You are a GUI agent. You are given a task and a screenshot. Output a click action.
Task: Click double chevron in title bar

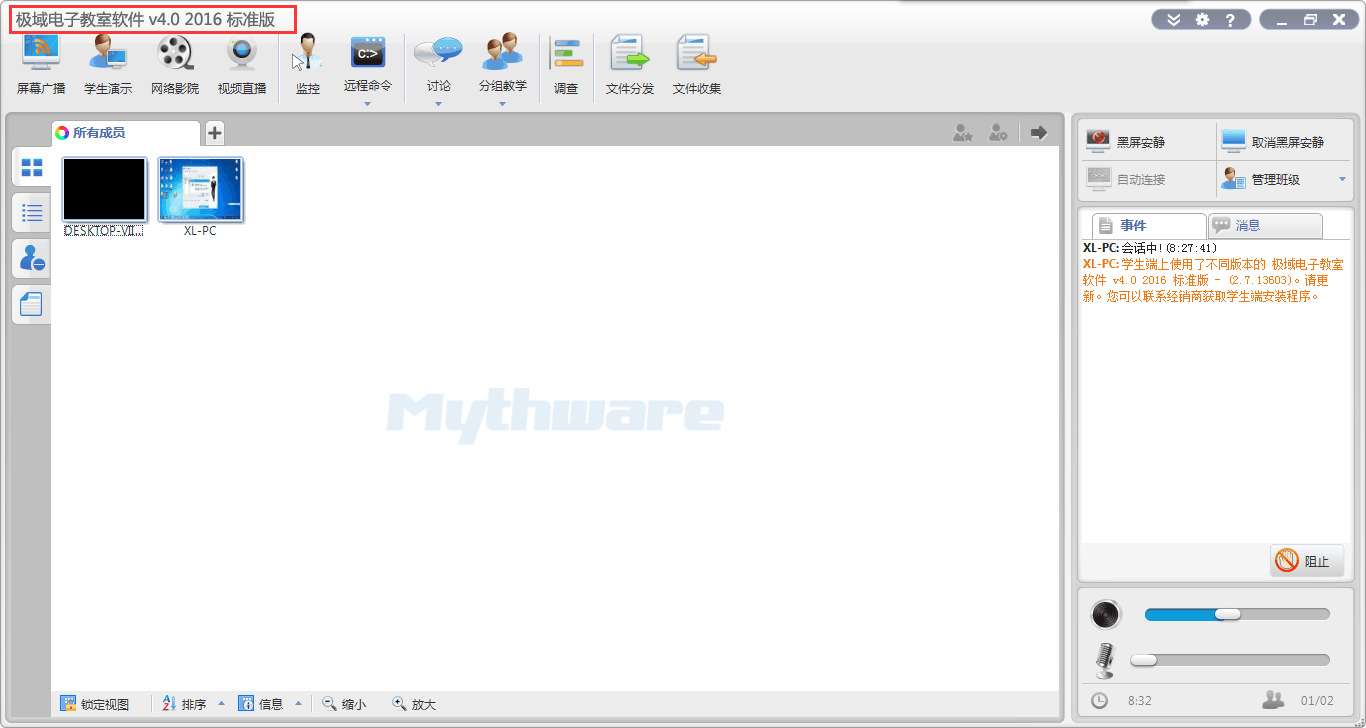[x=1173, y=19]
